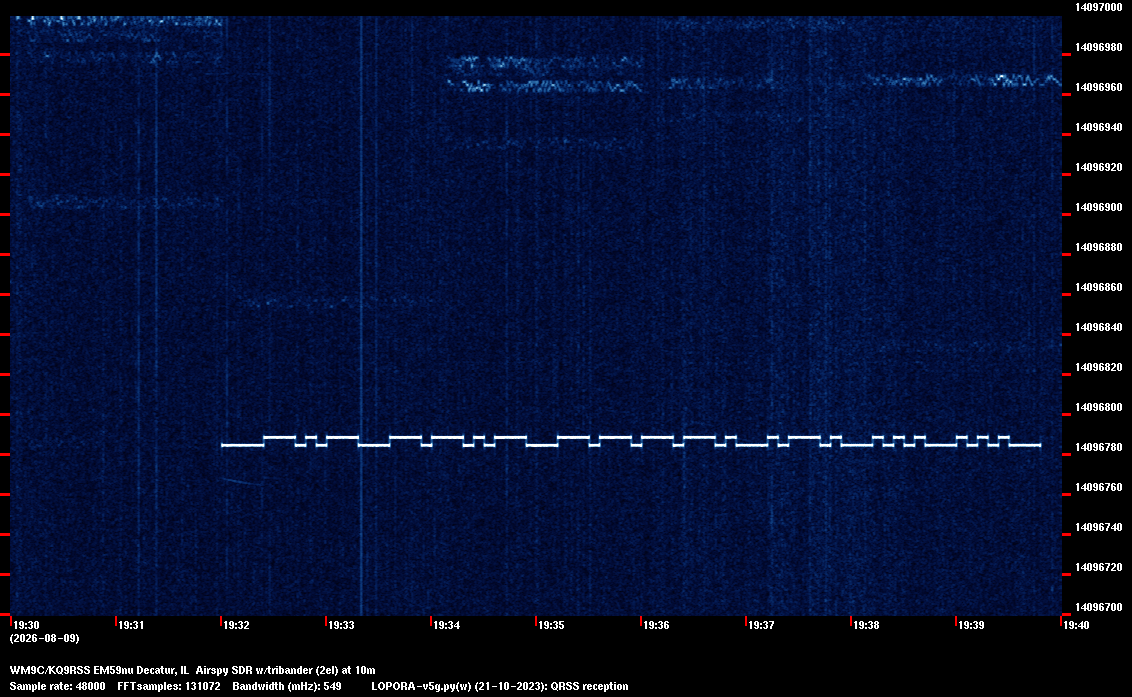The height and width of the screenshot is (697, 1132).
Task: Click frequency label 14096740
Action: point(1099,527)
